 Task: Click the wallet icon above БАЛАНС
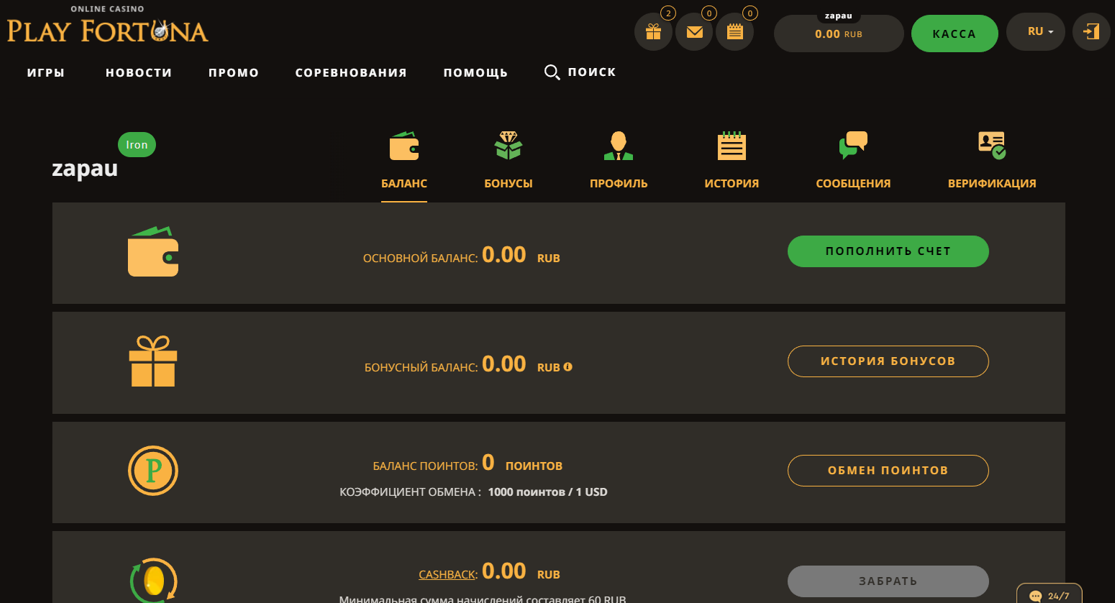404,146
